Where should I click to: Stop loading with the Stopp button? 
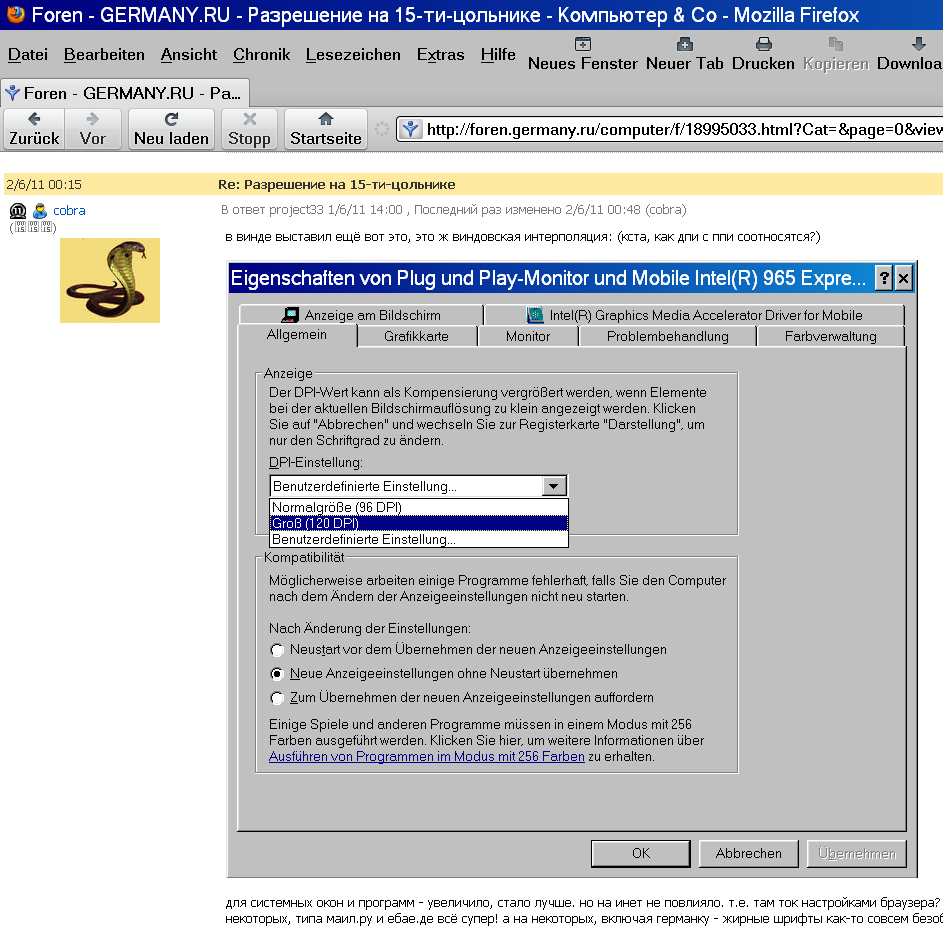click(x=250, y=129)
